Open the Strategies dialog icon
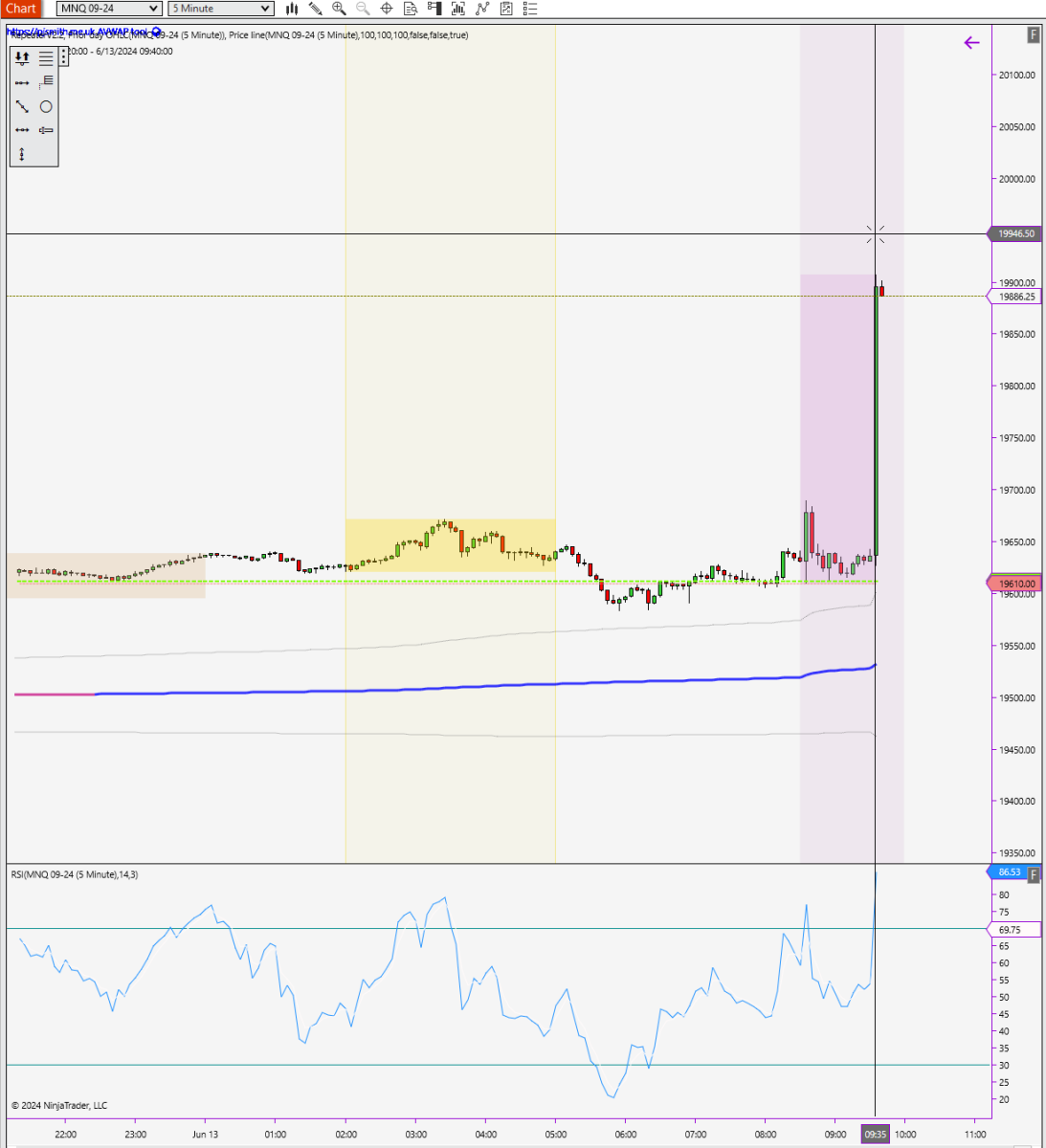The width and height of the screenshot is (1046, 1148). tap(506, 9)
